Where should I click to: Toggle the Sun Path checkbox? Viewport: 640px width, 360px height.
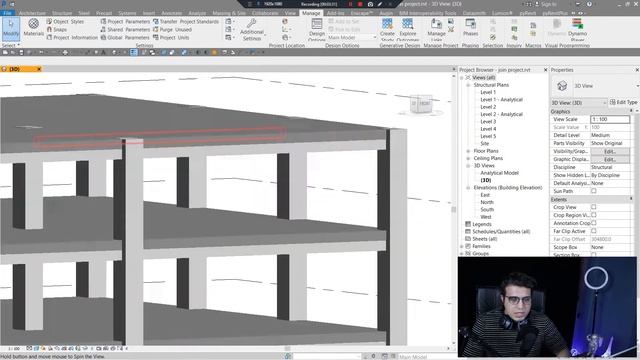pos(593,191)
